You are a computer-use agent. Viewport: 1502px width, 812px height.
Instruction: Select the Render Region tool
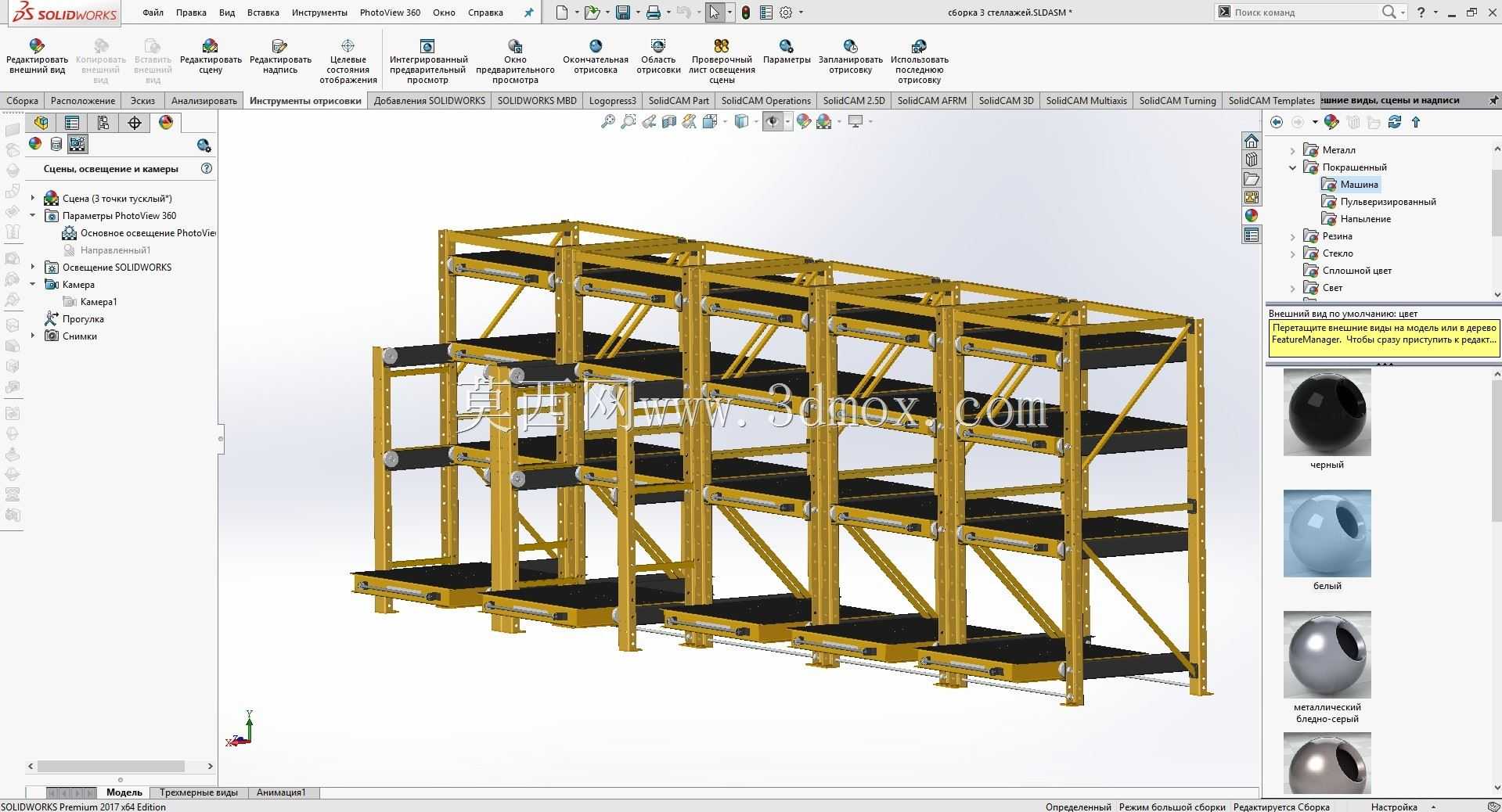tap(658, 46)
